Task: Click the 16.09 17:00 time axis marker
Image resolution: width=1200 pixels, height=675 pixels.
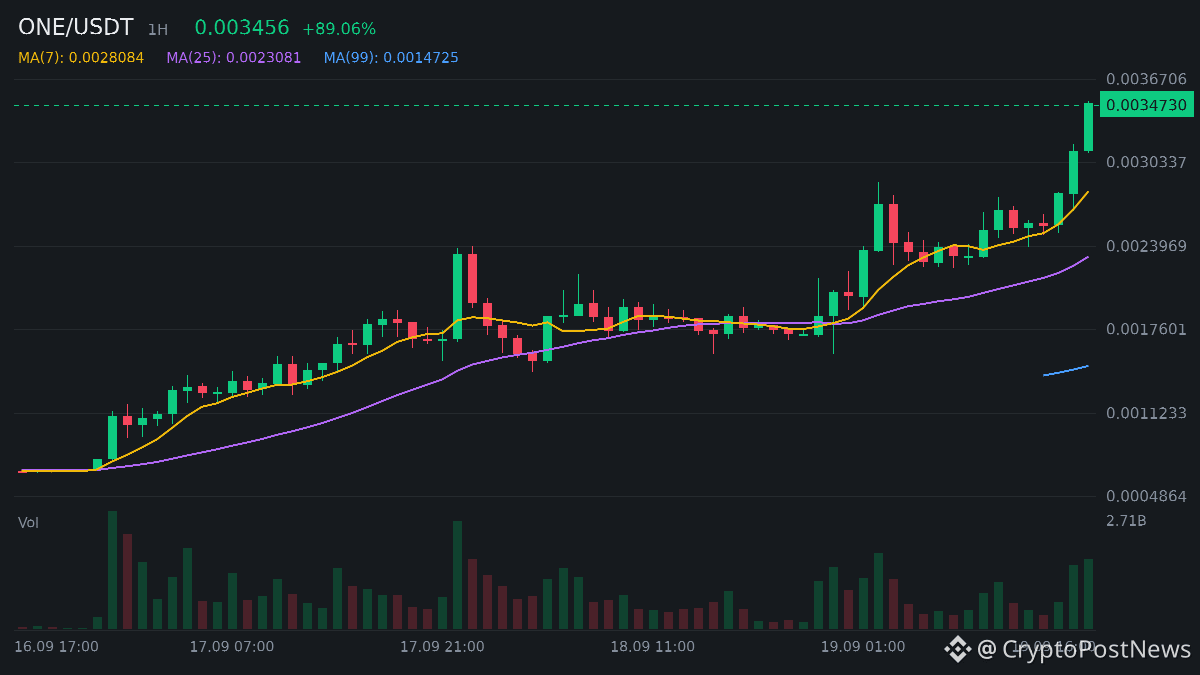Action: tap(56, 647)
